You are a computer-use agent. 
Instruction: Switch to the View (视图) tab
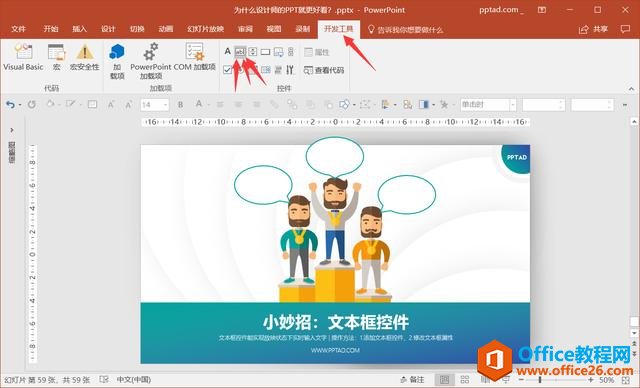click(274, 29)
